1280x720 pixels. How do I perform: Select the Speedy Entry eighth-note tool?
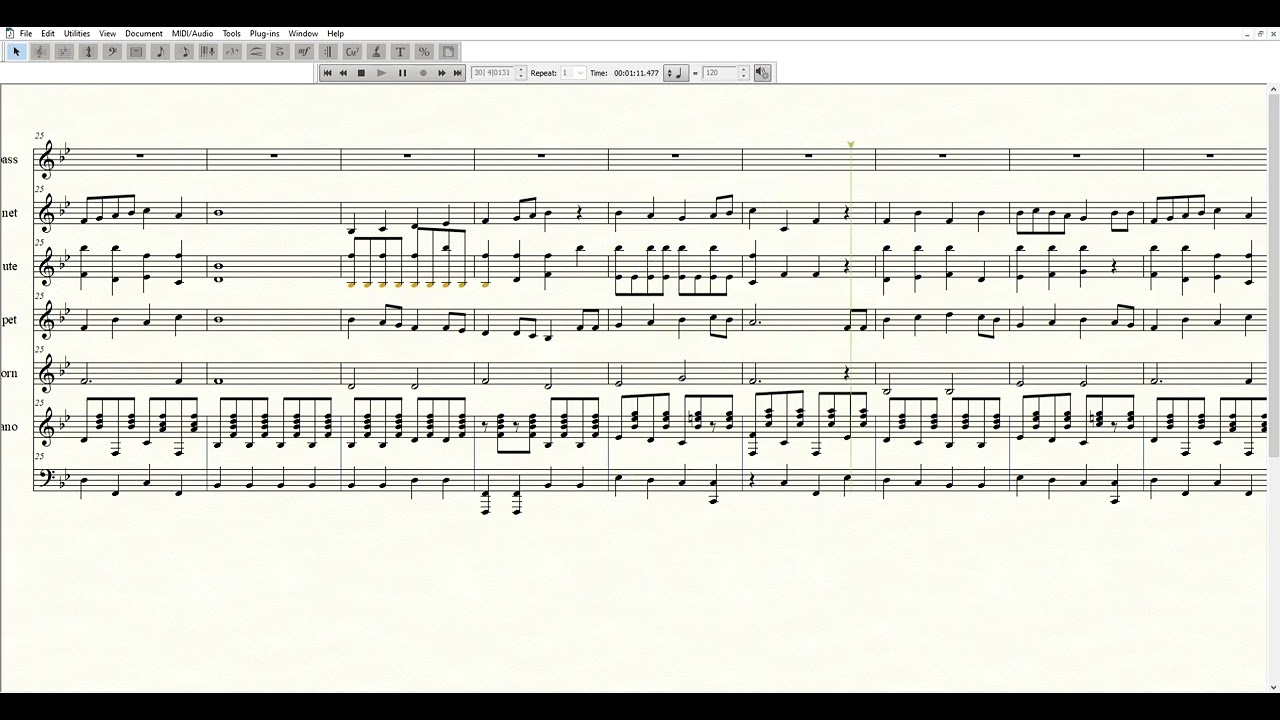pos(184,52)
